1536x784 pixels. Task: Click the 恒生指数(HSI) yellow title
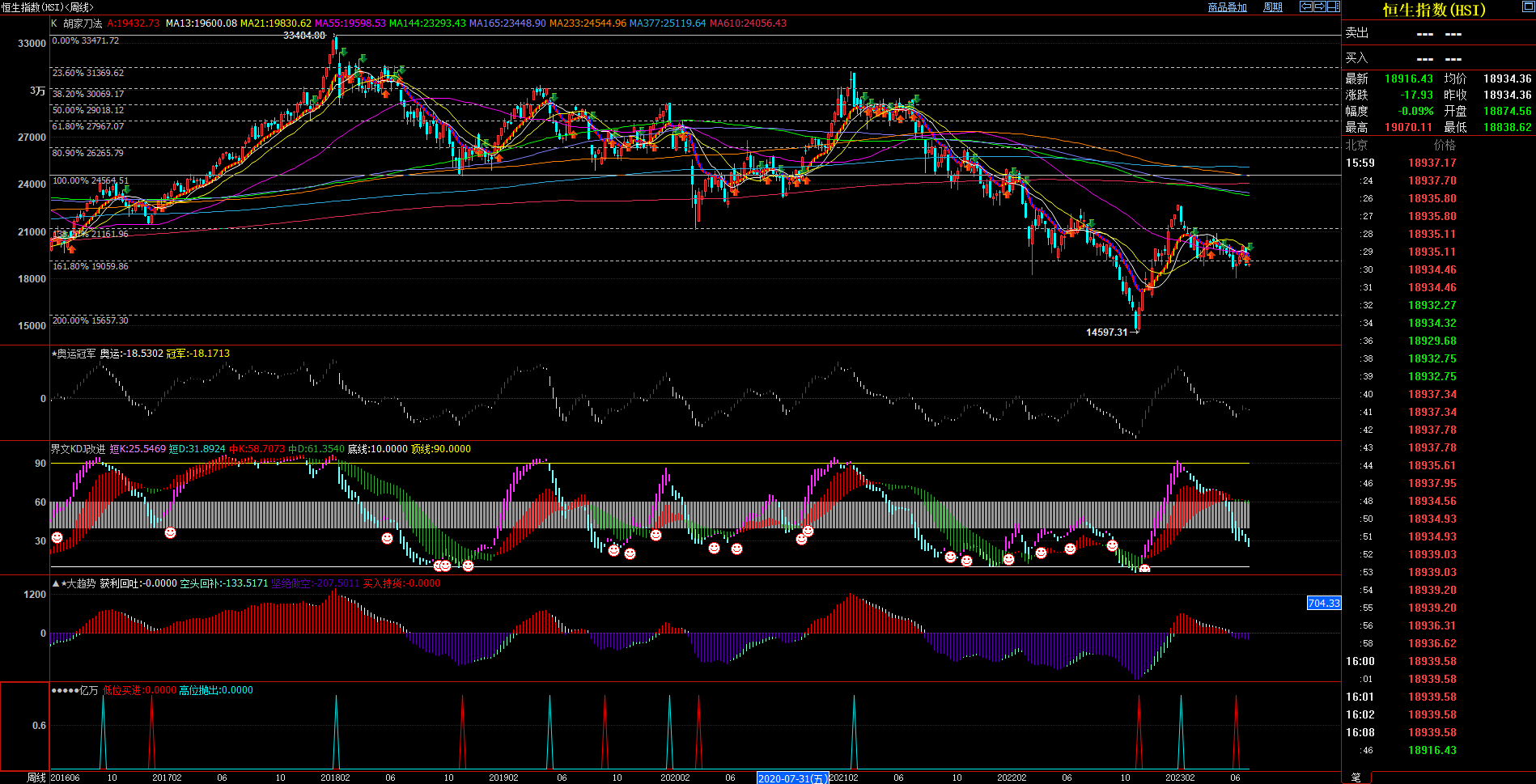[x=1434, y=10]
